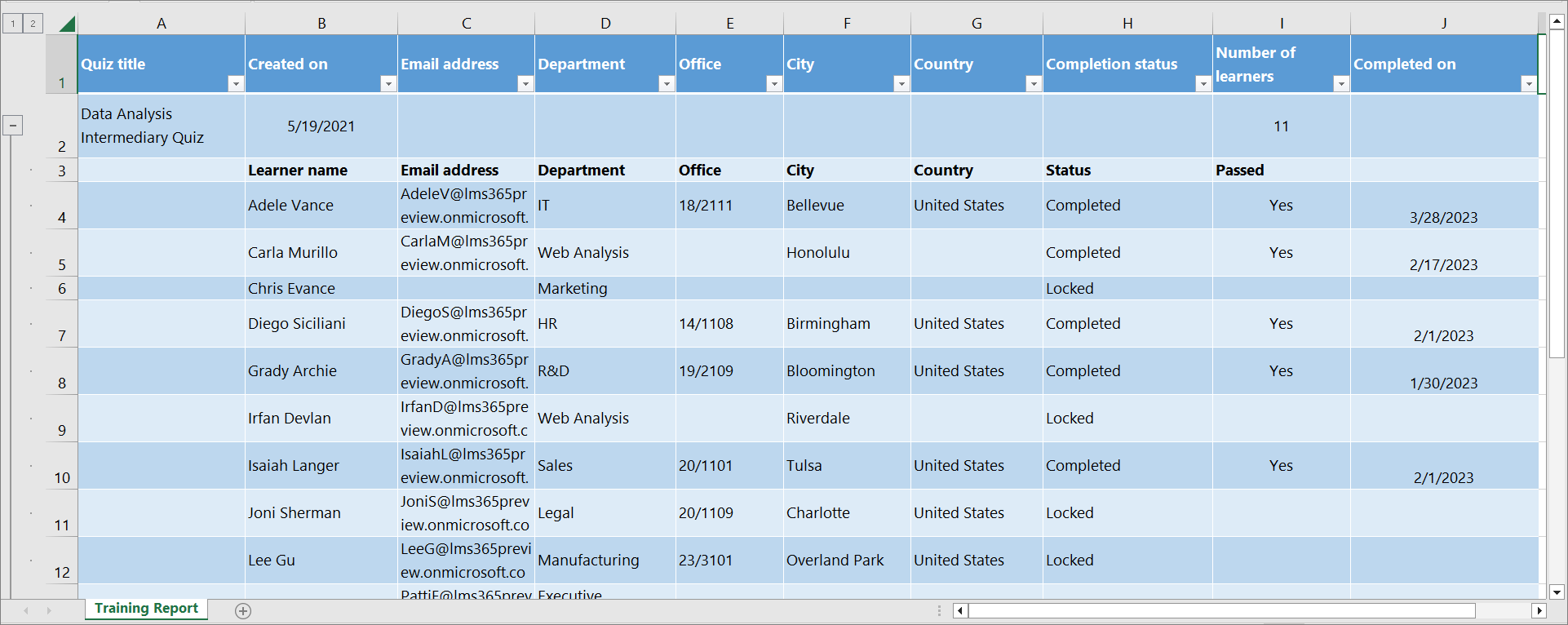
Task: Select row 7 header
Action: click(x=62, y=325)
